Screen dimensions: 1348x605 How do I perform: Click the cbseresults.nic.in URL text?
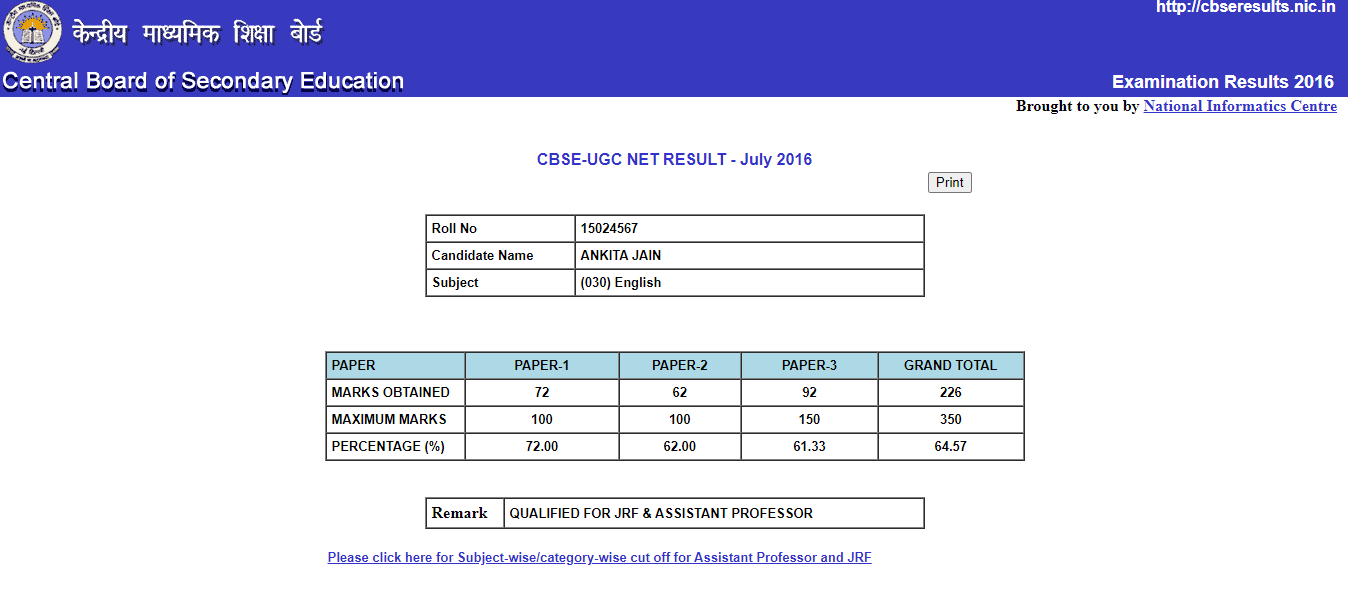tap(1245, 8)
